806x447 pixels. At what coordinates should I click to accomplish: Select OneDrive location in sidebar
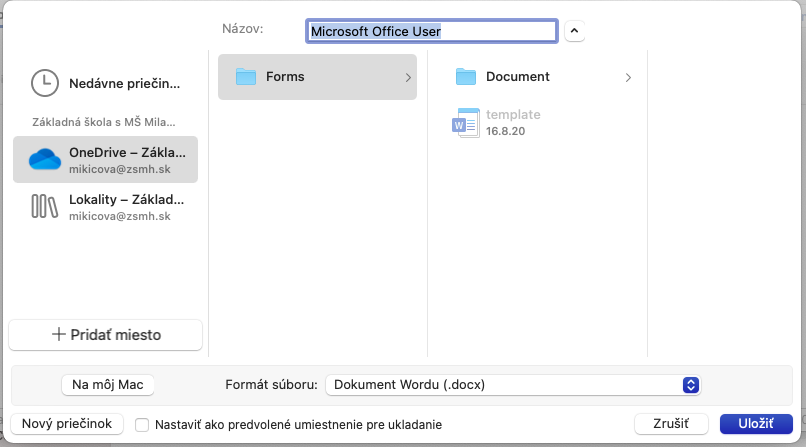[126, 160]
